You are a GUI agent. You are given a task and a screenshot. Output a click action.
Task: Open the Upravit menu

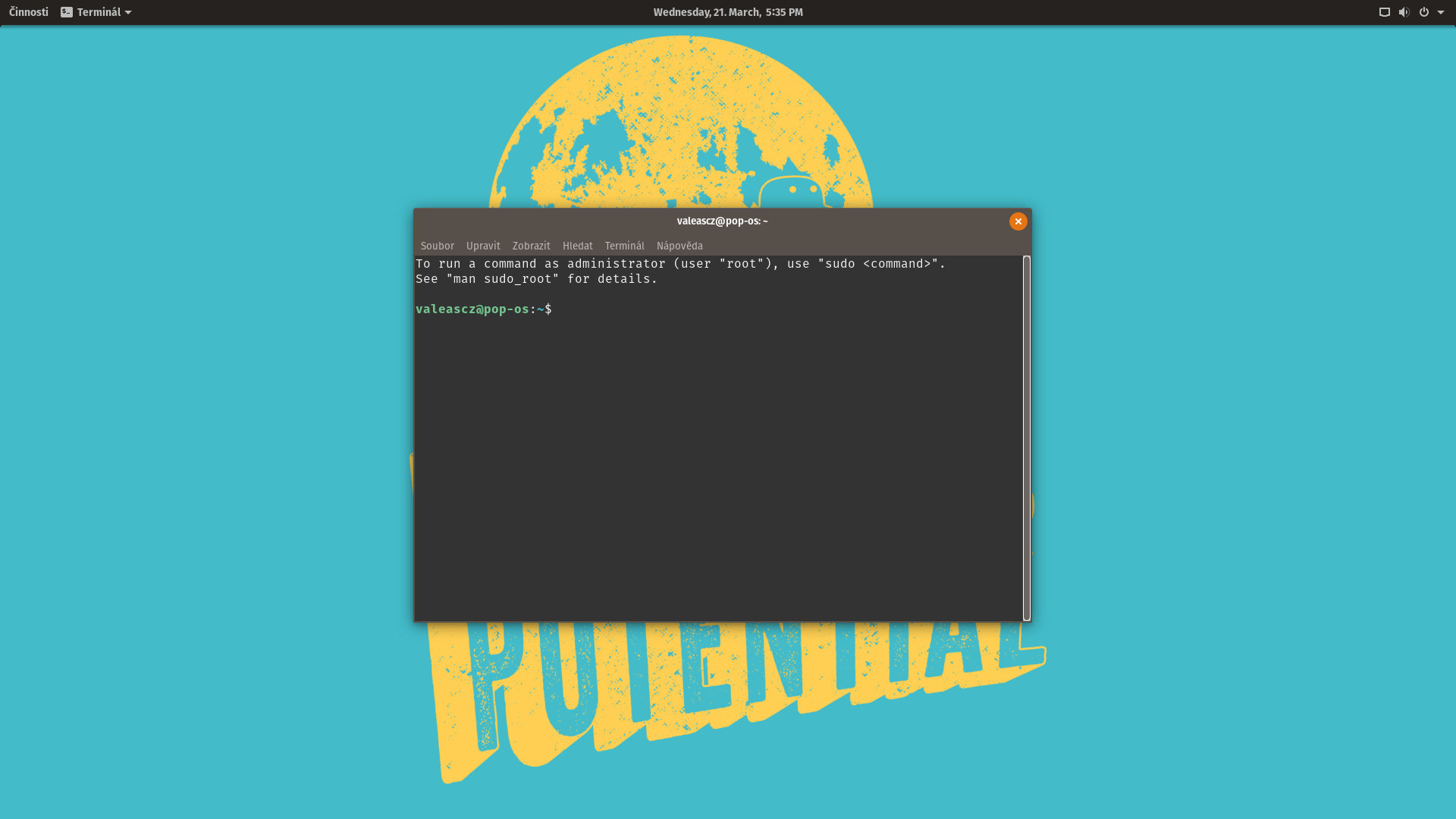pyautogui.click(x=483, y=246)
